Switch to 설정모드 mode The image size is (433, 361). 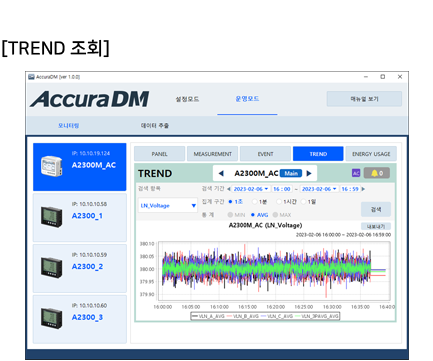pyautogui.click(x=187, y=99)
